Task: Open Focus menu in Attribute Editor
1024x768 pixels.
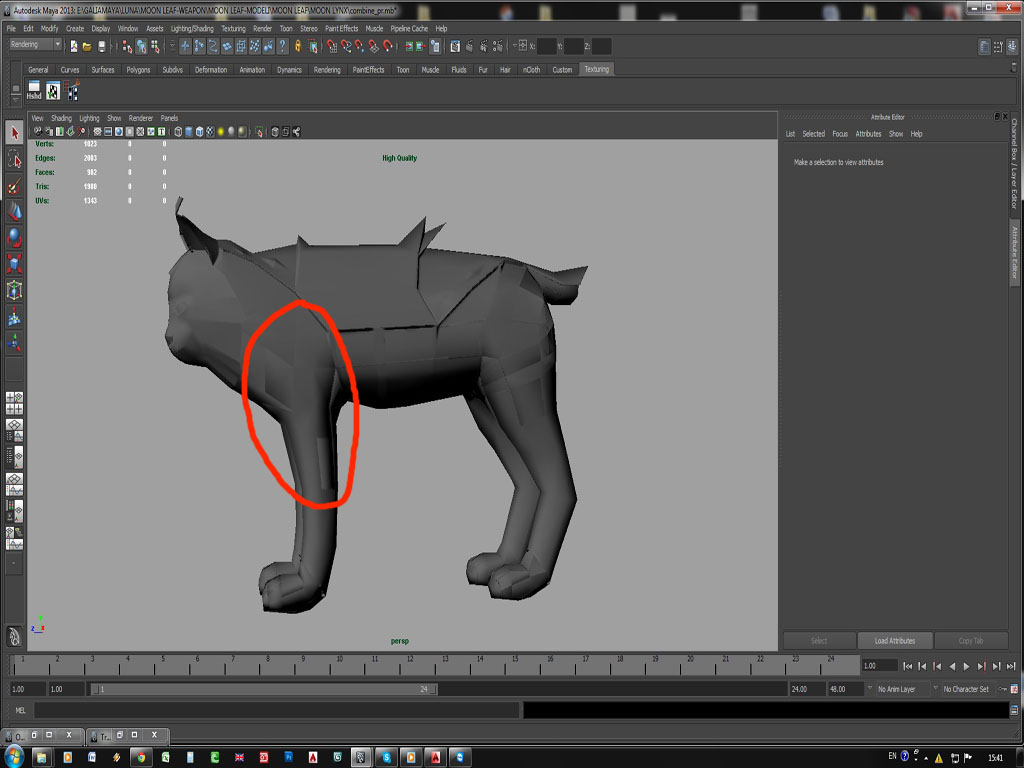Action: coord(840,134)
